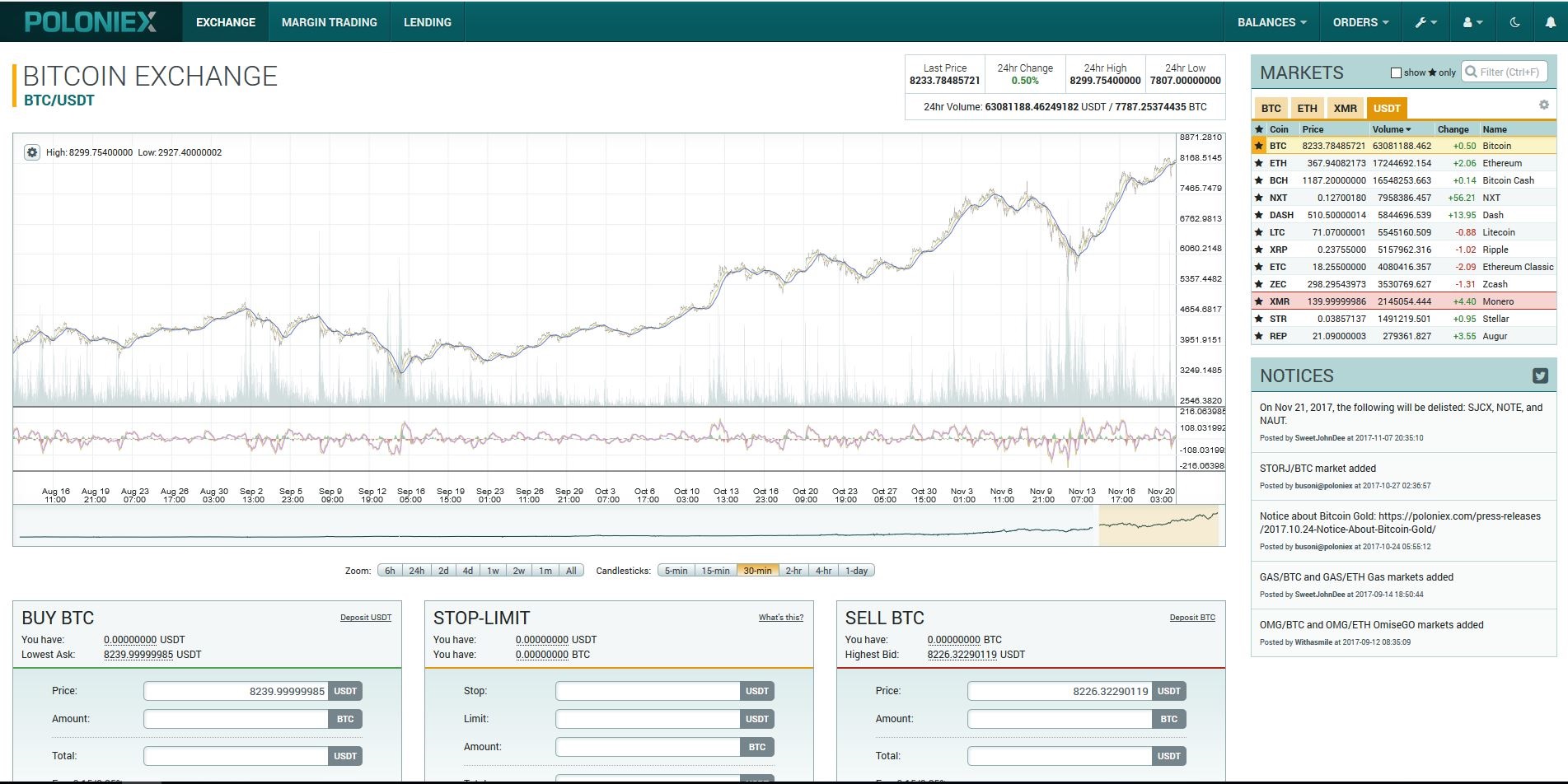Click Deposit USDT link

(x=366, y=618)
